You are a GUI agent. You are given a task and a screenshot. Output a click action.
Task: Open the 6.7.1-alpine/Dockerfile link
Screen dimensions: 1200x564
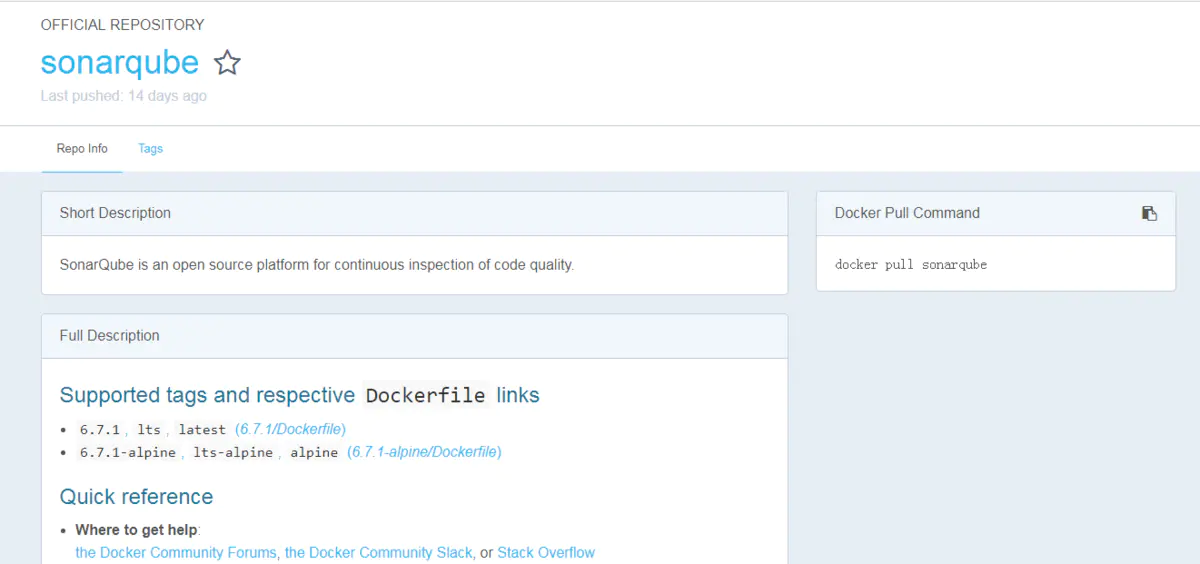point(424,452)
